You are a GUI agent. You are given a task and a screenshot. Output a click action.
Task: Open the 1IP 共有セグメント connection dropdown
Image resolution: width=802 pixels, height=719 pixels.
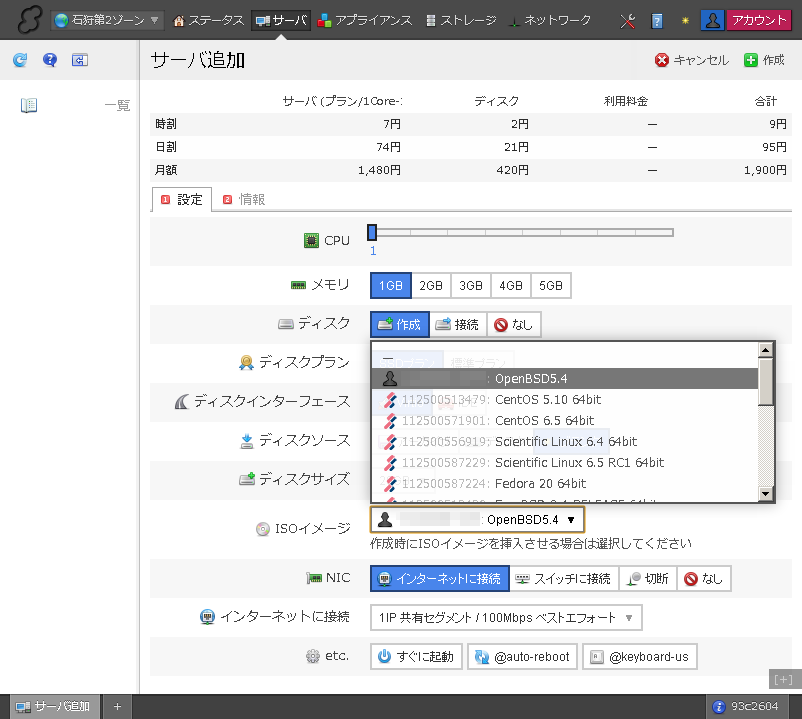505,617
